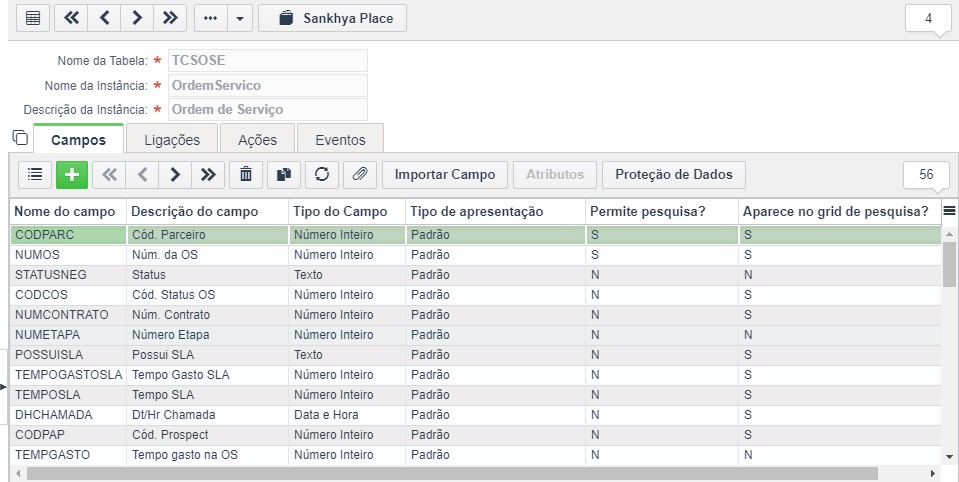
Task: Click the Descrição da Instância field
Action: point(268,109)
